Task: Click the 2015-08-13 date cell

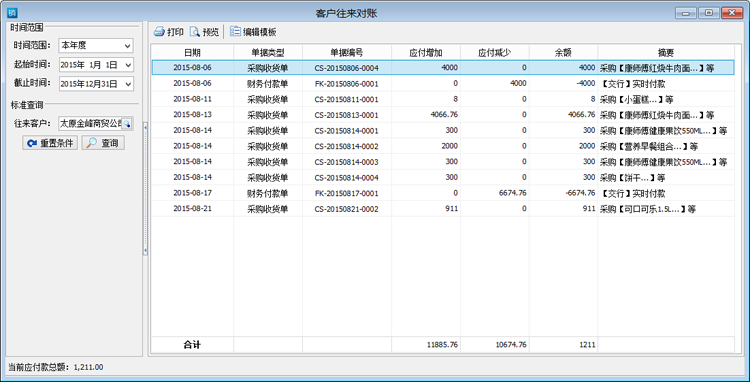Action: pyautogui.click(x=192, y=115)
